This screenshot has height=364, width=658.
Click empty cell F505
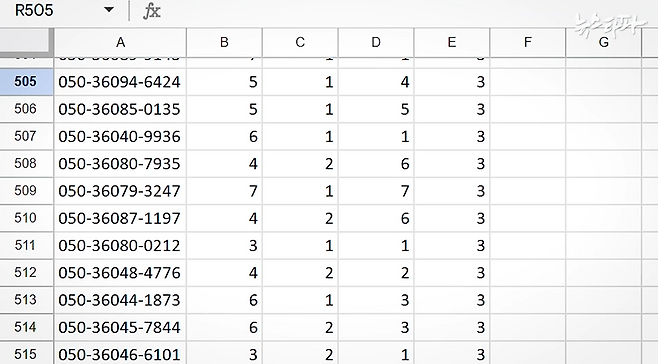pos(528,82)
